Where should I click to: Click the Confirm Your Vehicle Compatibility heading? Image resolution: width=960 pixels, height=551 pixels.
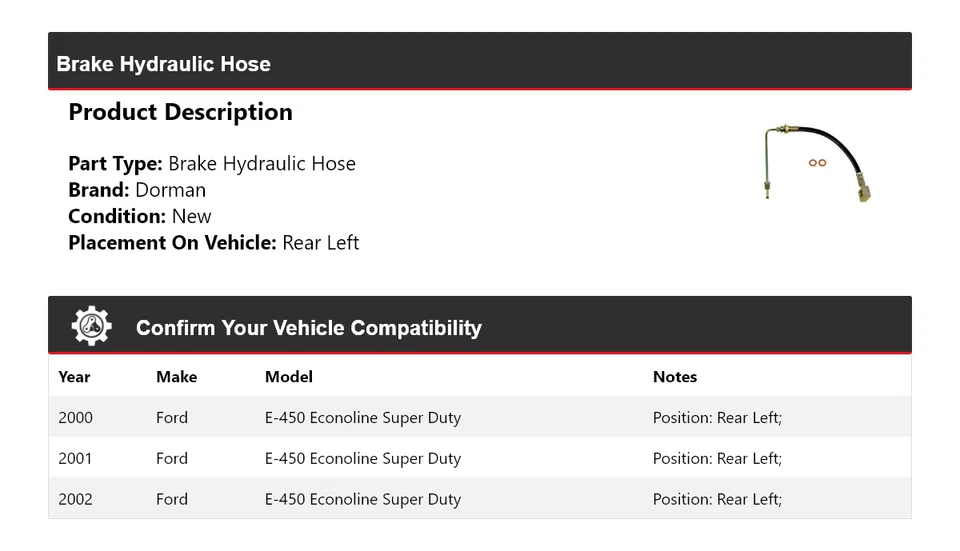pos(308,328)
